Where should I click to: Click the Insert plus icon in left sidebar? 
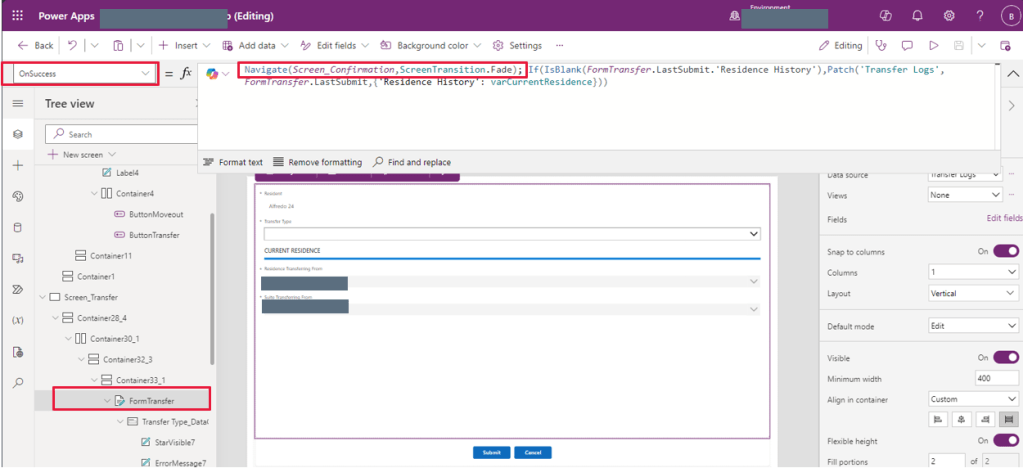point(17,165)
